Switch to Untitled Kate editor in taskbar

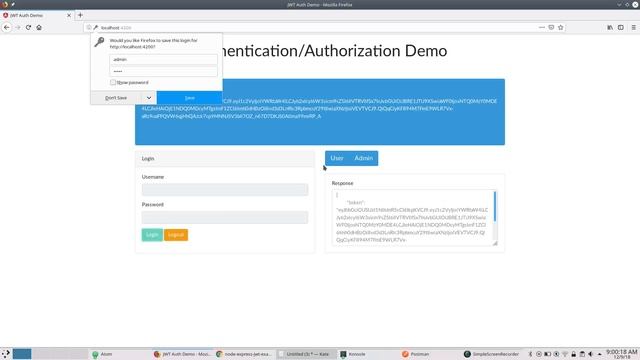pos(306,354)
